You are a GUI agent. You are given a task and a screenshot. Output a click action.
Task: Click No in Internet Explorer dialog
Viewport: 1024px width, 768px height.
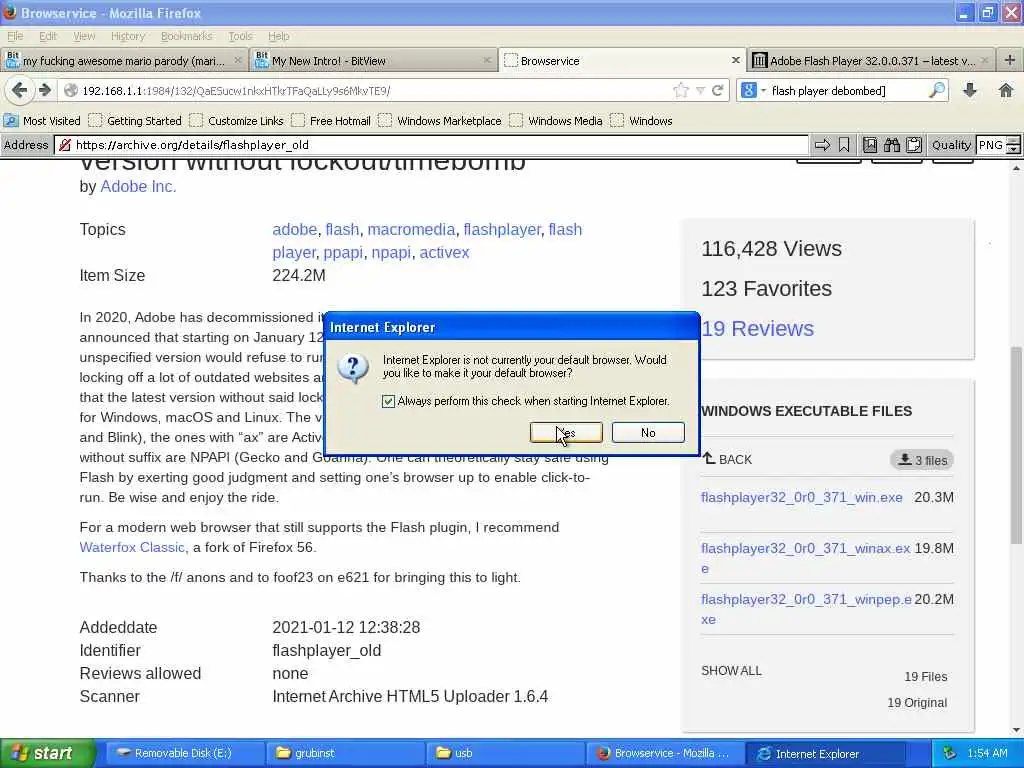pos(648,432)
